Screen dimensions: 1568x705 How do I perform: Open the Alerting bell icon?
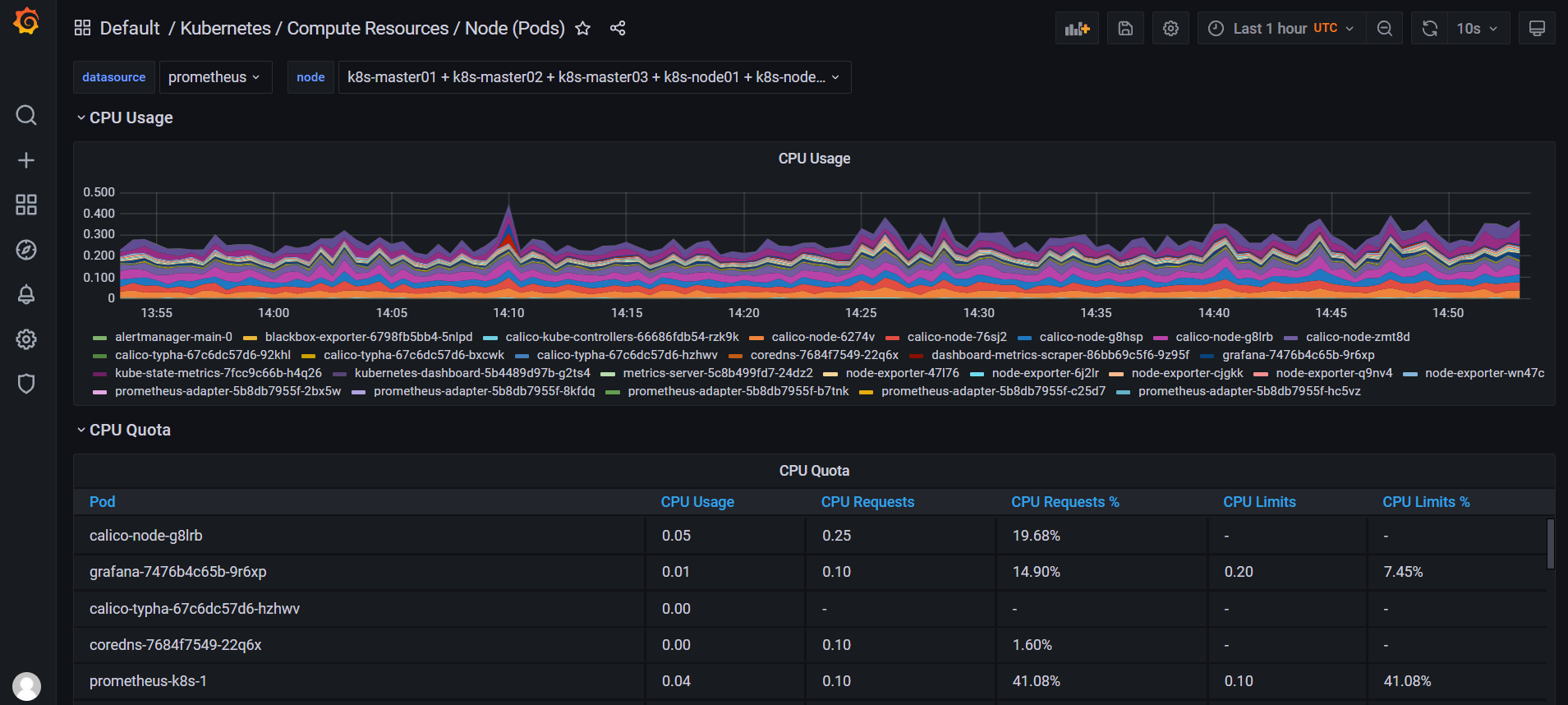point(26,294)
